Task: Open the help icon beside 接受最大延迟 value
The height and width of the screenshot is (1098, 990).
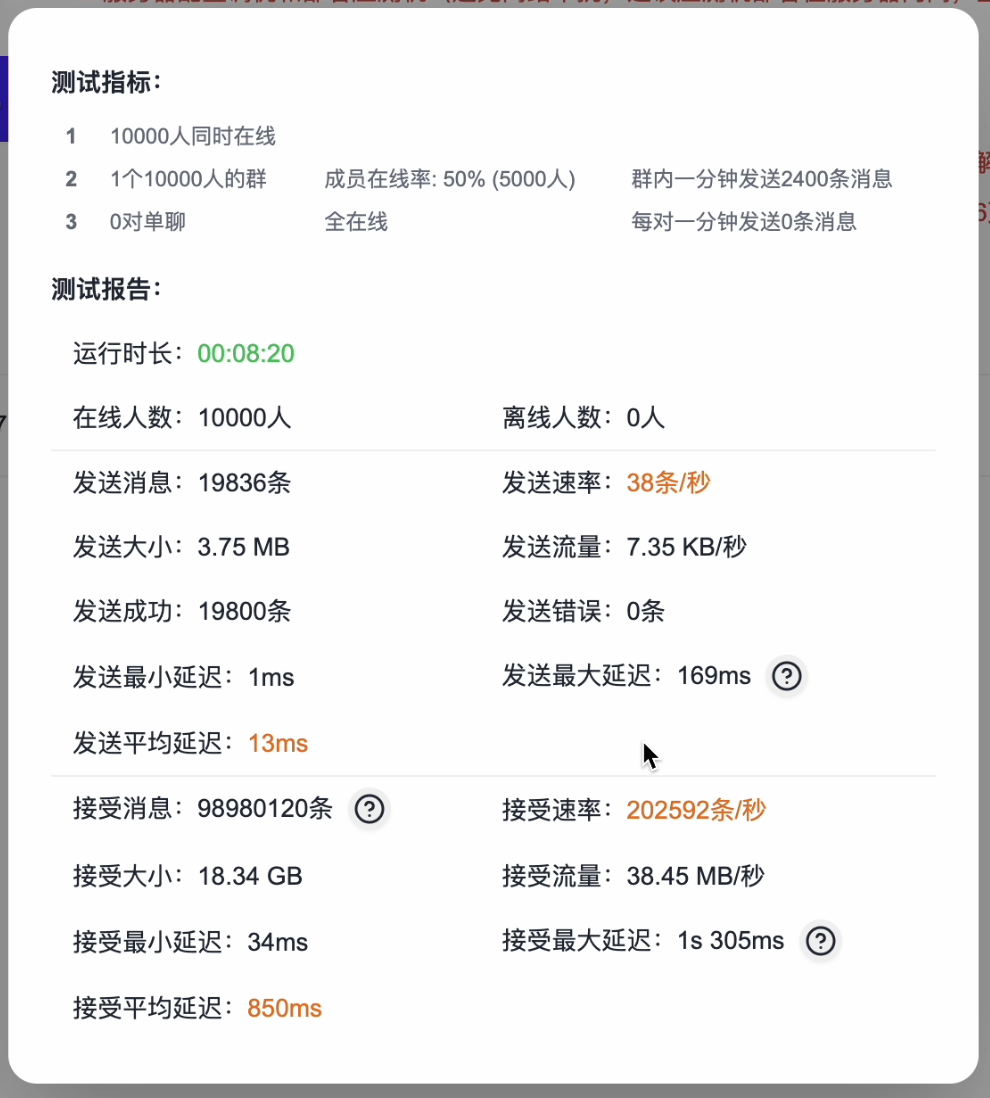Action: pyautogui.click(x=820, y=941)
